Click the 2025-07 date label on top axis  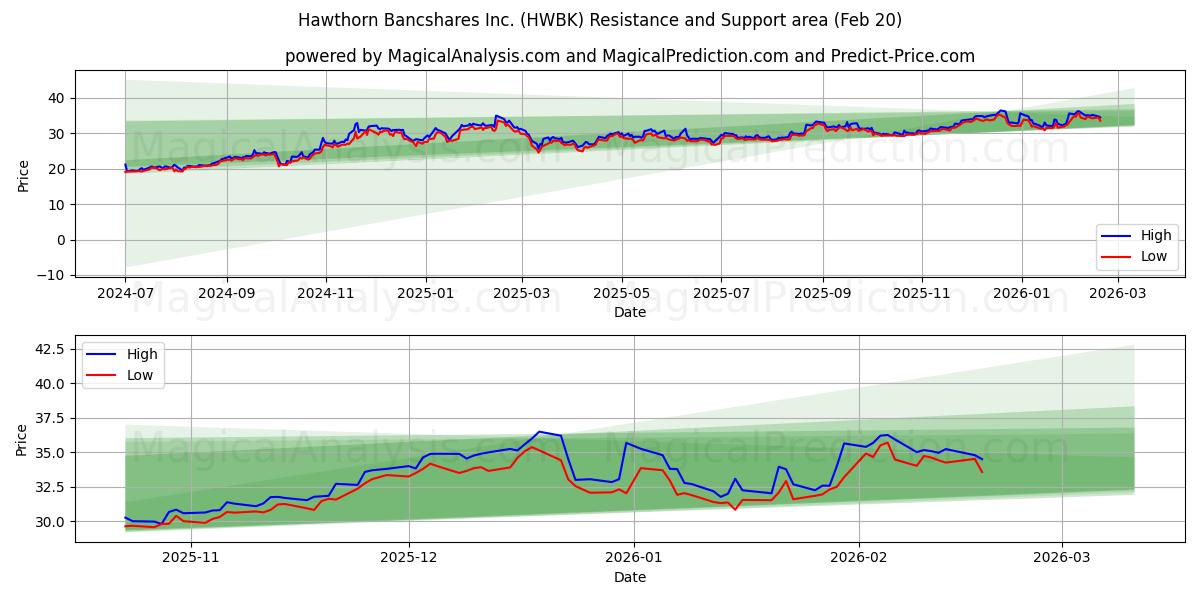pyautogui.click(x=722, y=294)
